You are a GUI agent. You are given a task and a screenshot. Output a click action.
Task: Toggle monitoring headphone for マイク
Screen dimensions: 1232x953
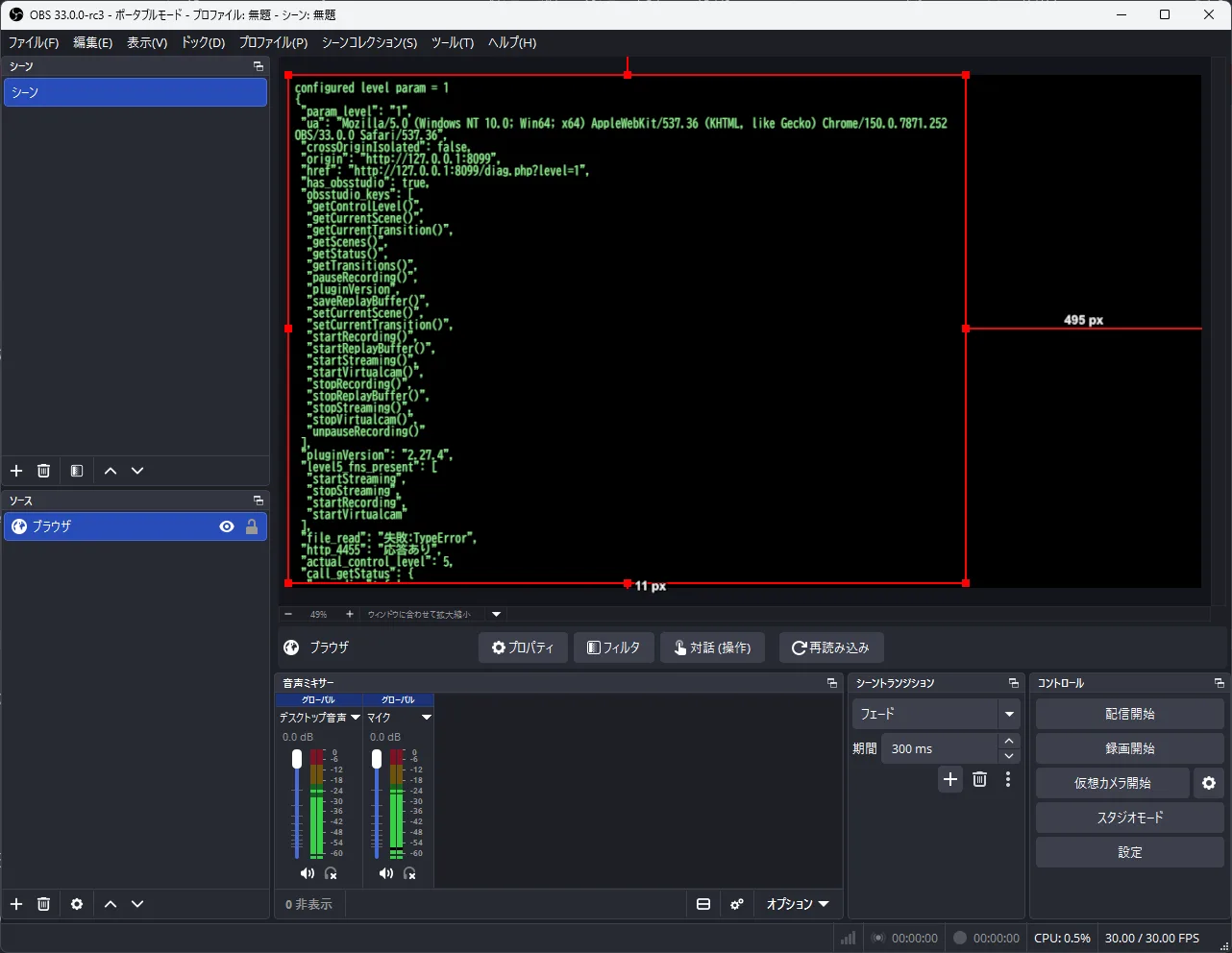[x=409, y=873]
